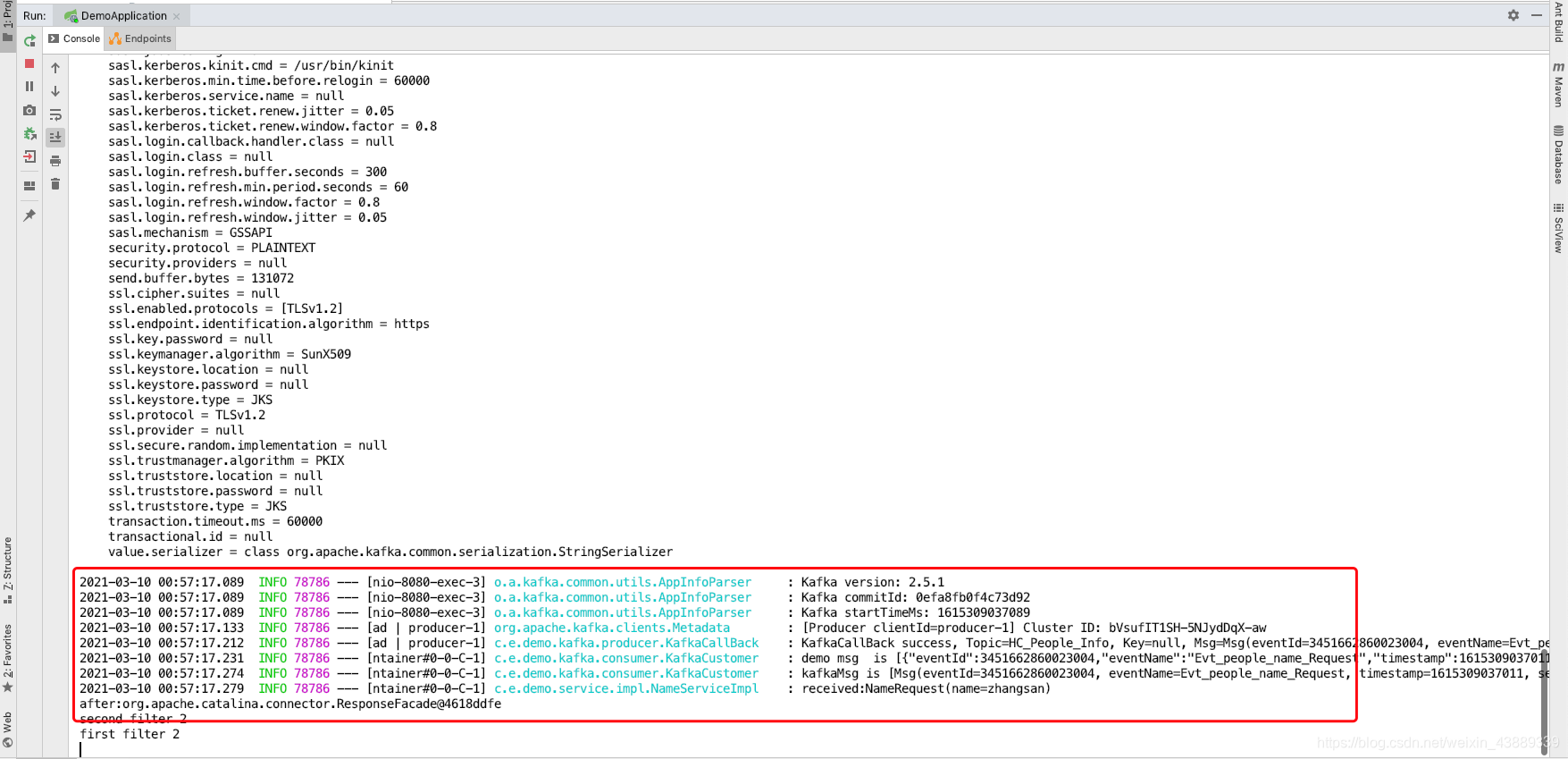Click the 'send.buffer.bytes = 131072' line
The height and width of the screenshot is (759, 1568).
click(x=201, y=278)
